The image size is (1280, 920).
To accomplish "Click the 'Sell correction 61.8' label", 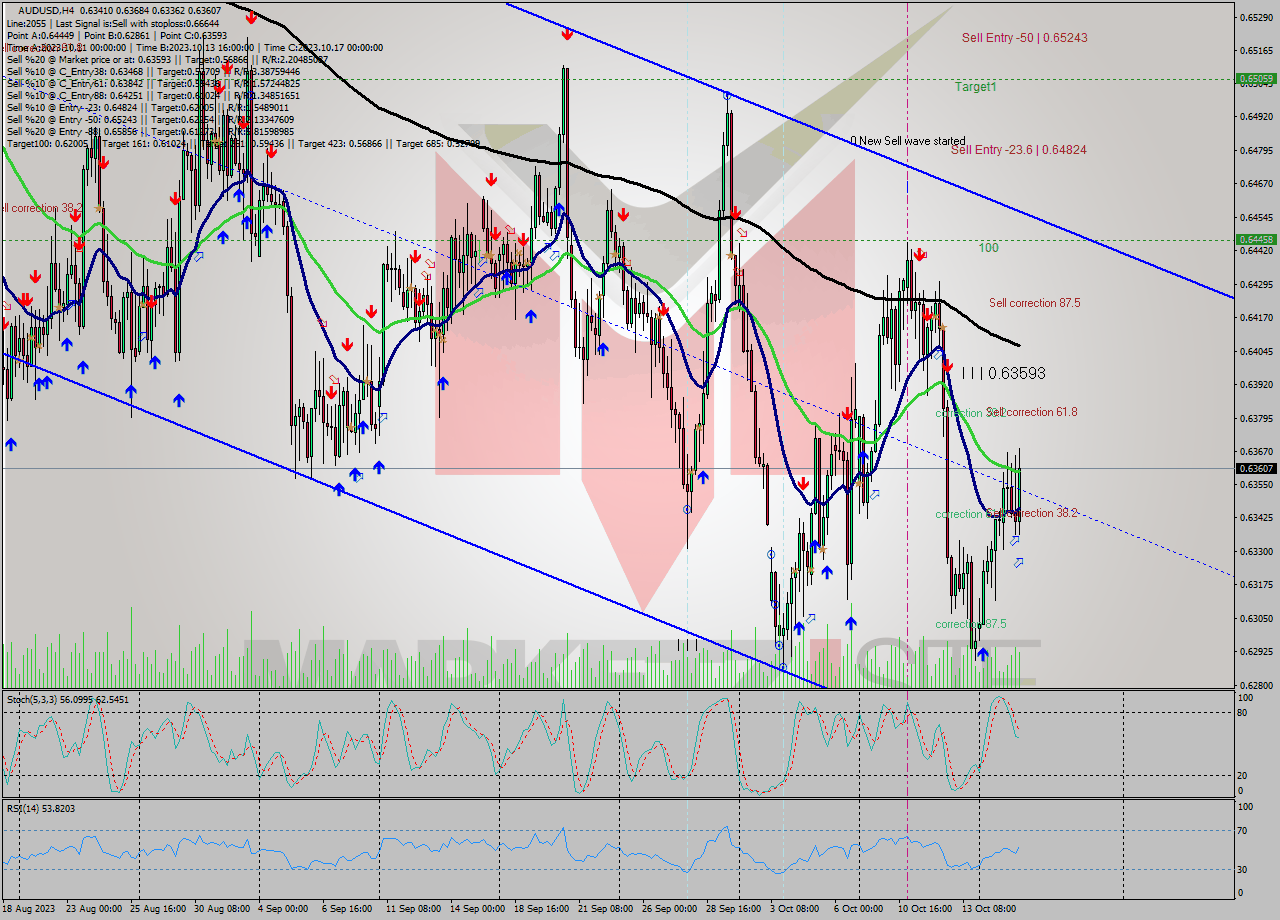I will click(x=1032, y=412).
